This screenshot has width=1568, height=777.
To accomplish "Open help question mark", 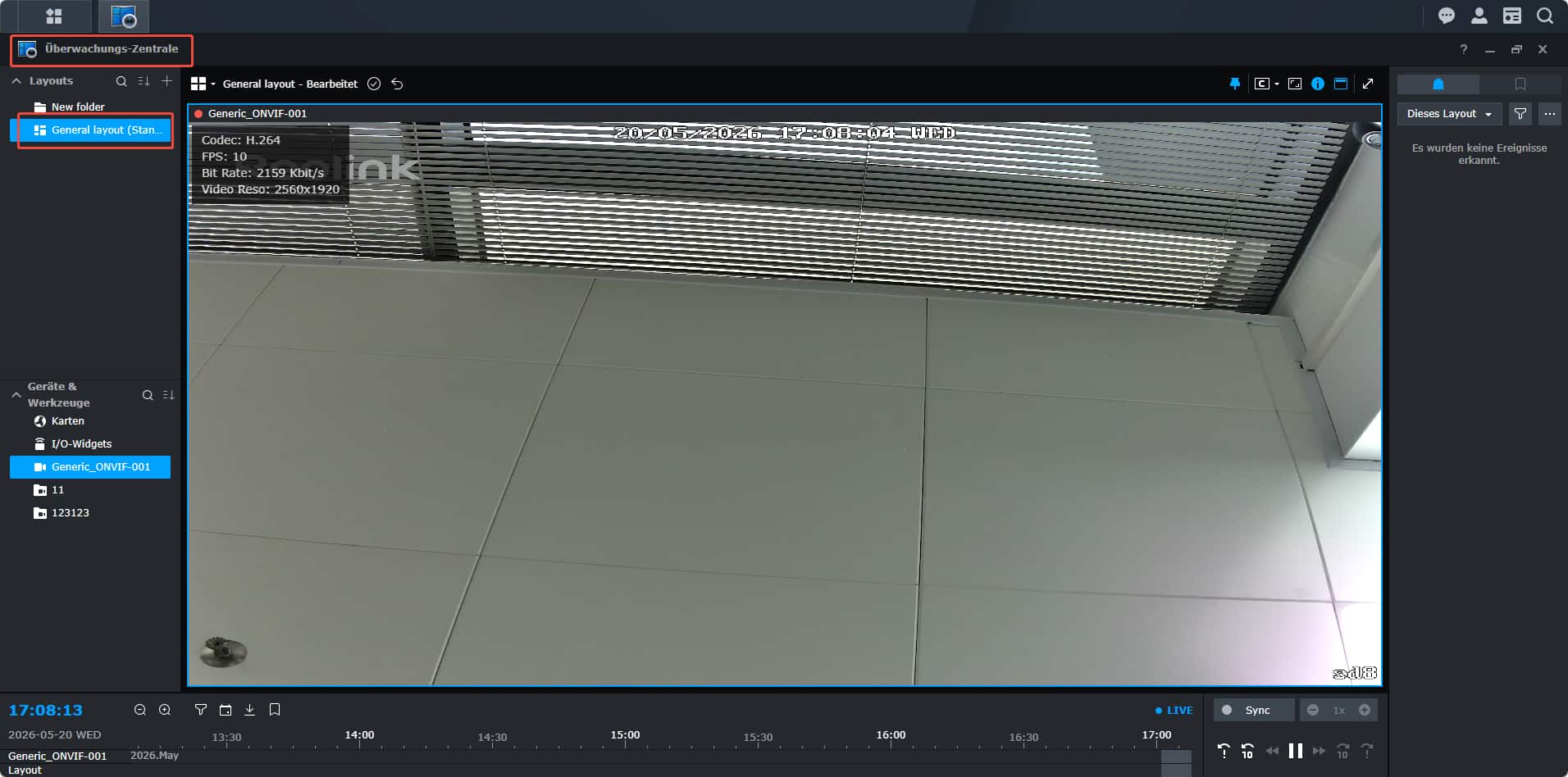I will click(1464, 49).
